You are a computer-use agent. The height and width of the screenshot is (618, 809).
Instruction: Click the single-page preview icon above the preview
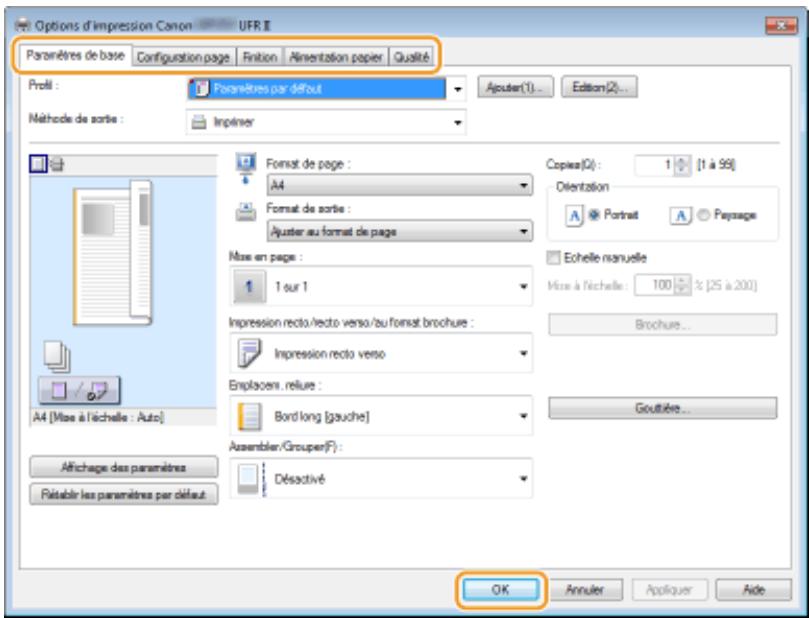click(x=38, y=165)
